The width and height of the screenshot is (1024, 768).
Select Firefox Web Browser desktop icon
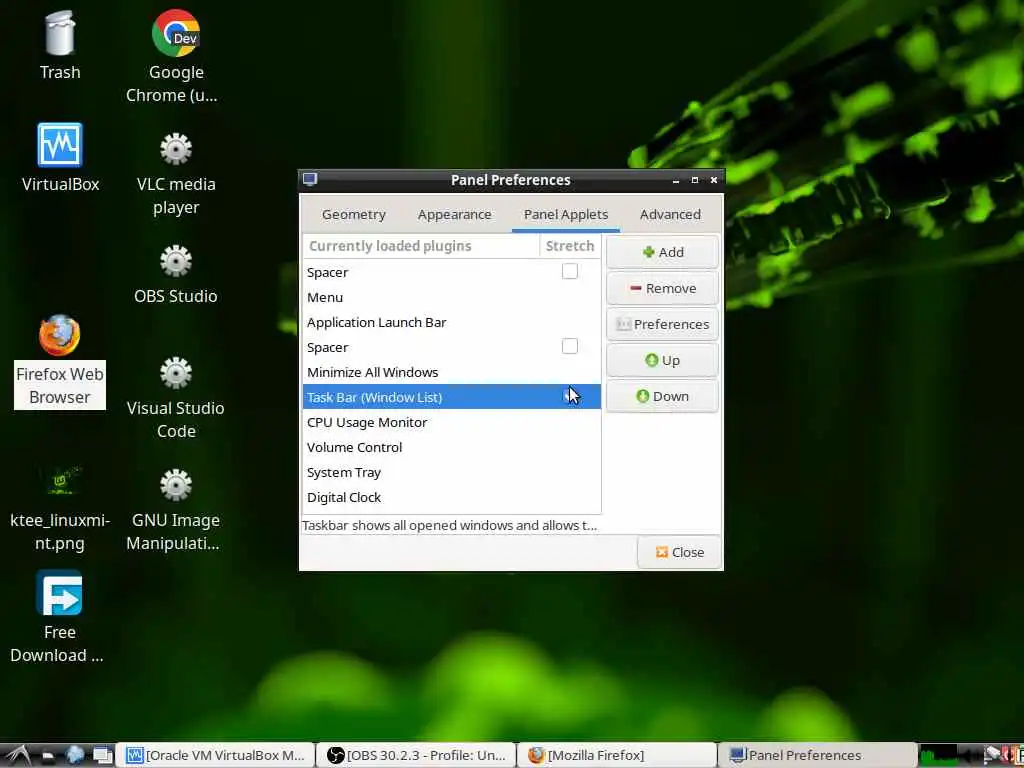click(x=59, y=335)
